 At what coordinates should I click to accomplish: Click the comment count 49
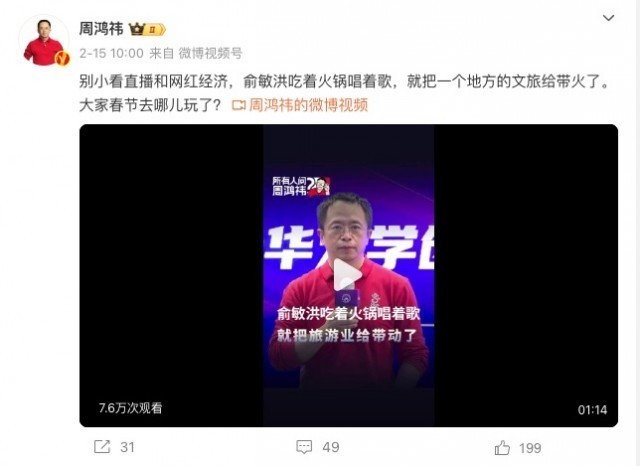[331, 447]
